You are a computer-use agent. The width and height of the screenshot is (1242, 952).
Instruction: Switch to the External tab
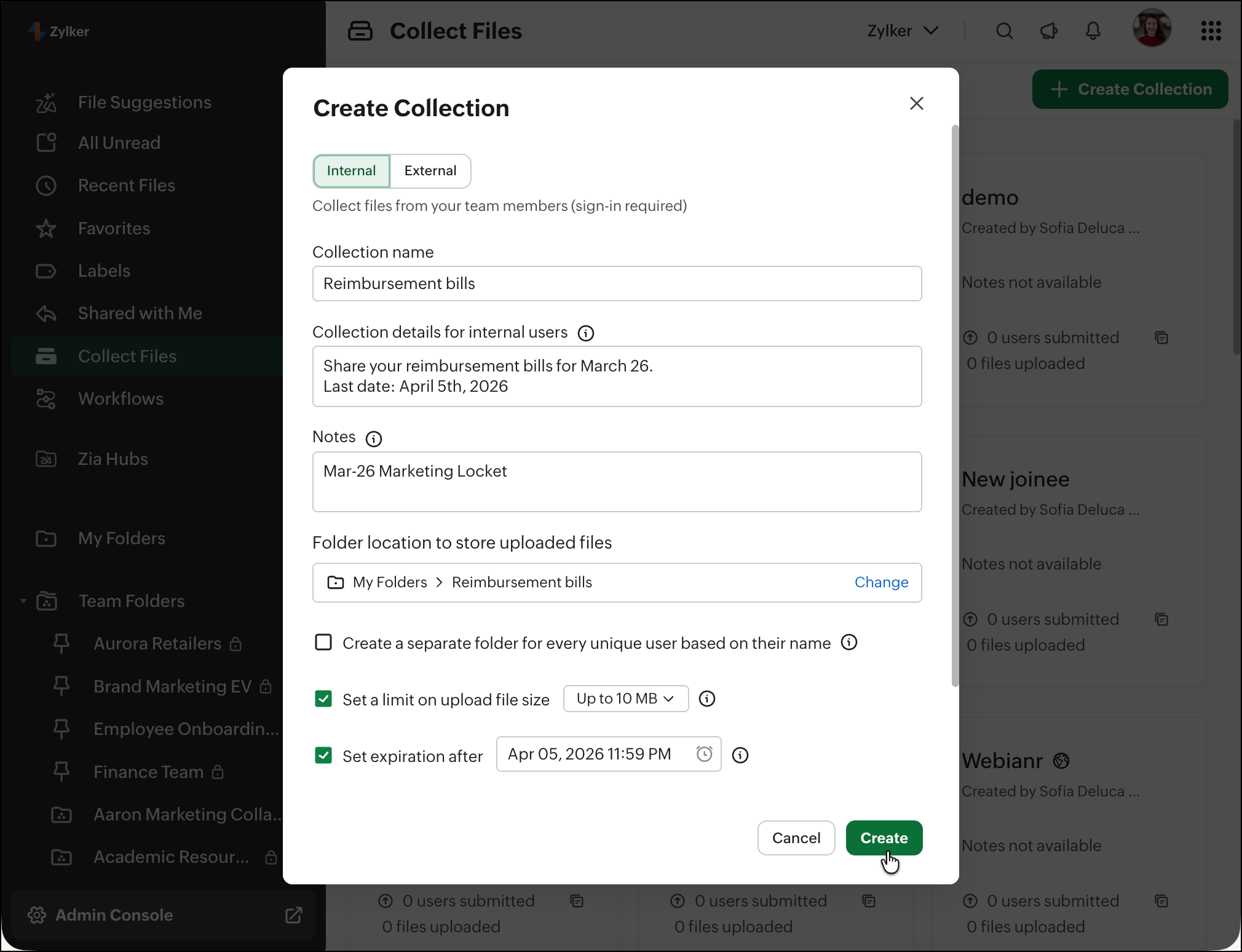pos(430,171)
